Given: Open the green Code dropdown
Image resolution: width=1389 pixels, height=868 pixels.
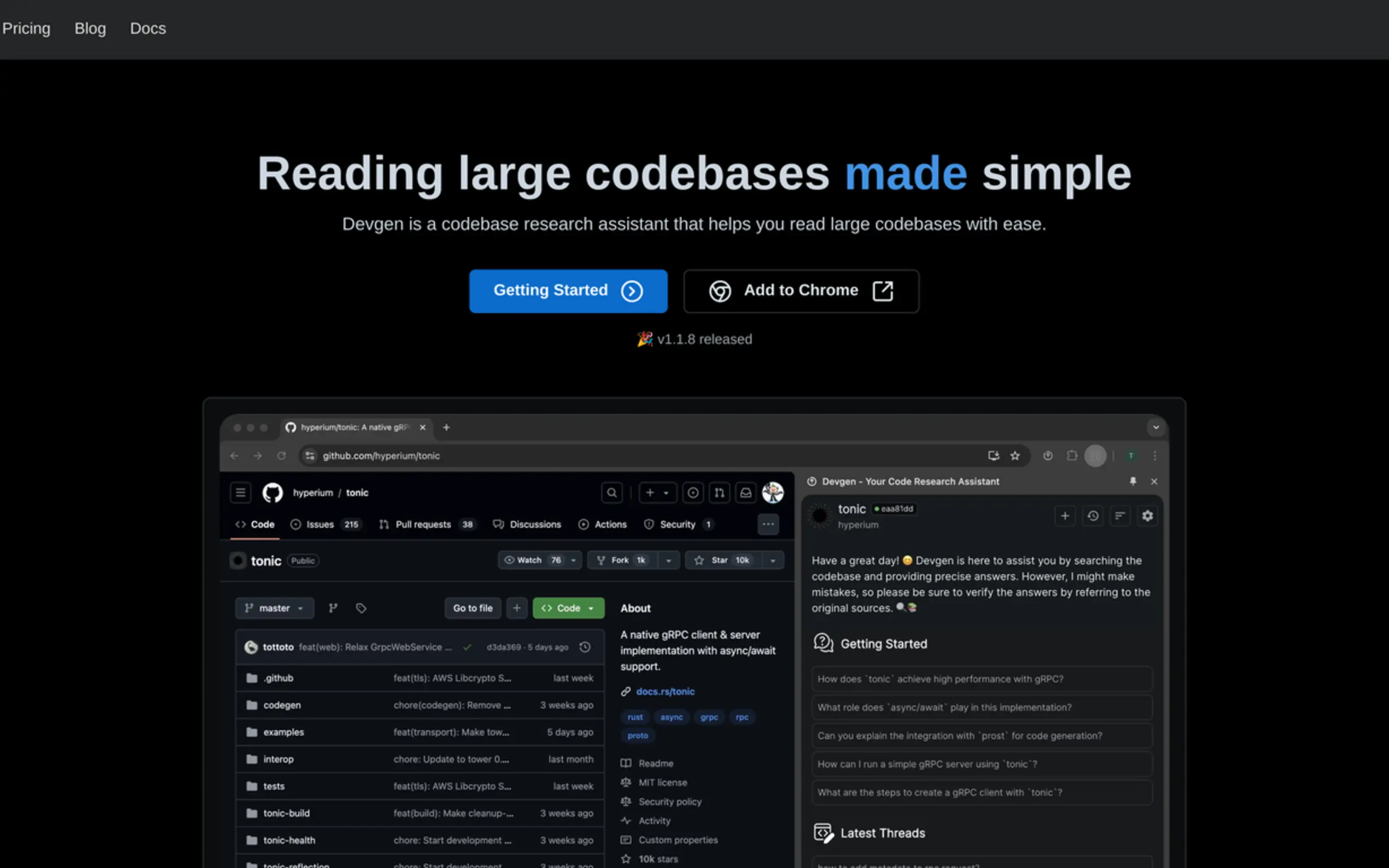Looking at the screenshot, I should [x=567, y=608].
